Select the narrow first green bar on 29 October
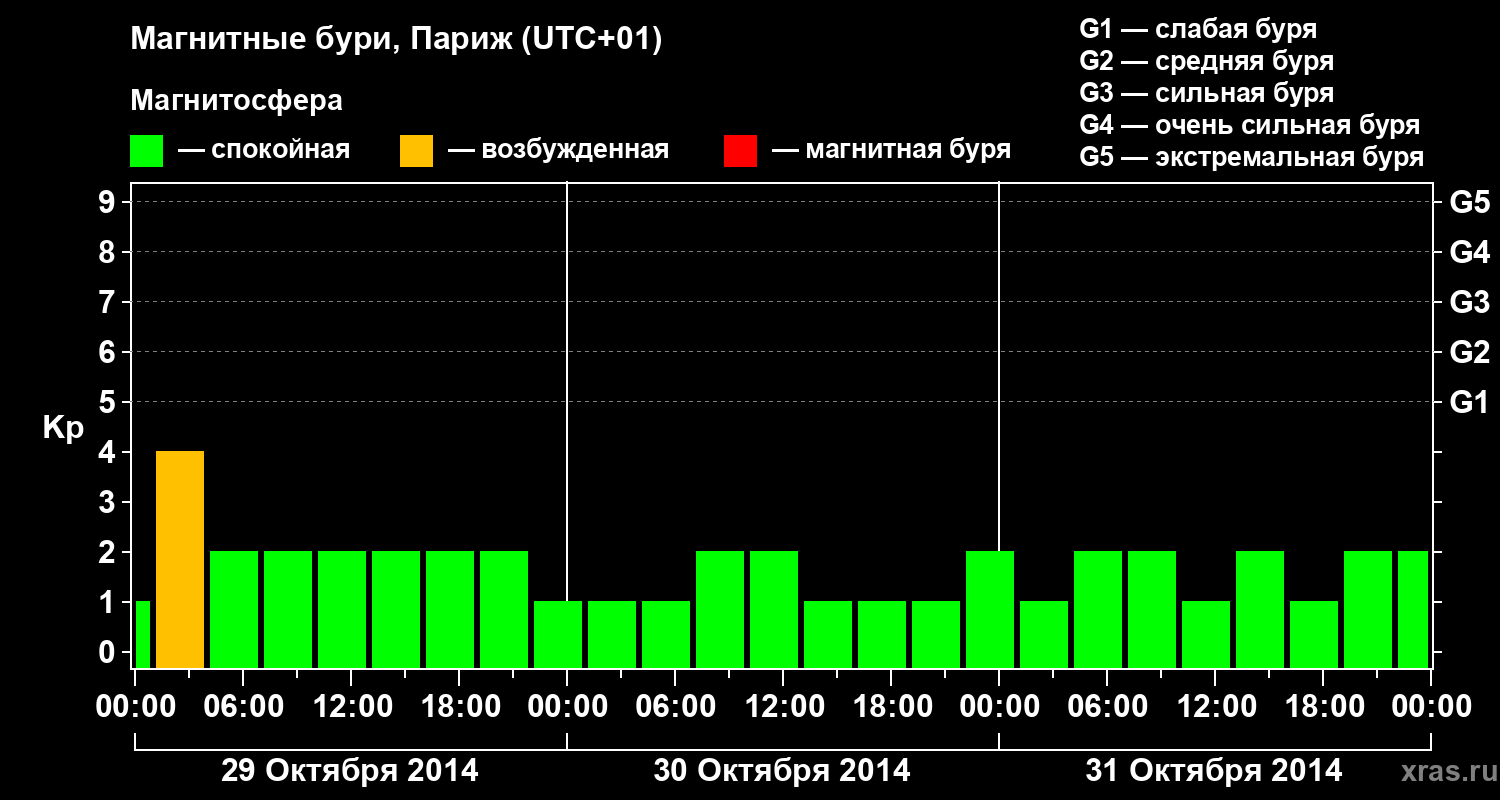 tap(142, 634)
